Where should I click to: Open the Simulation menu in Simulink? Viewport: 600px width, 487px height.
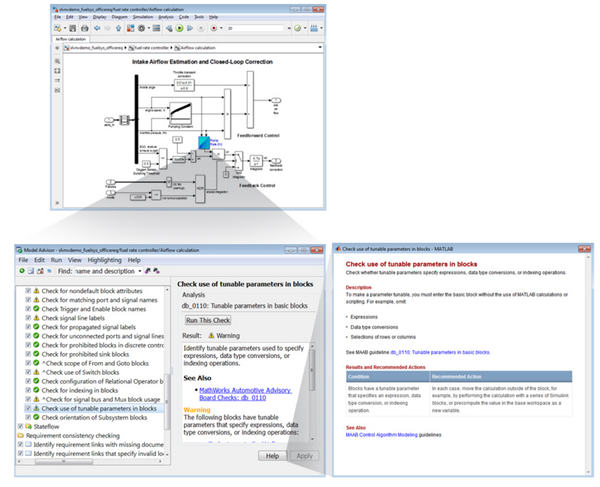pyautogui.click(x=143, y=17)
